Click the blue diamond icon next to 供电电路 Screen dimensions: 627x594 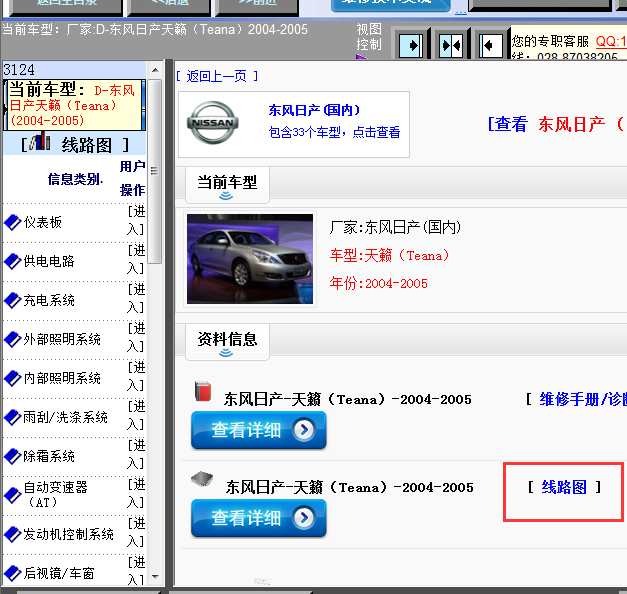point(12,261)
